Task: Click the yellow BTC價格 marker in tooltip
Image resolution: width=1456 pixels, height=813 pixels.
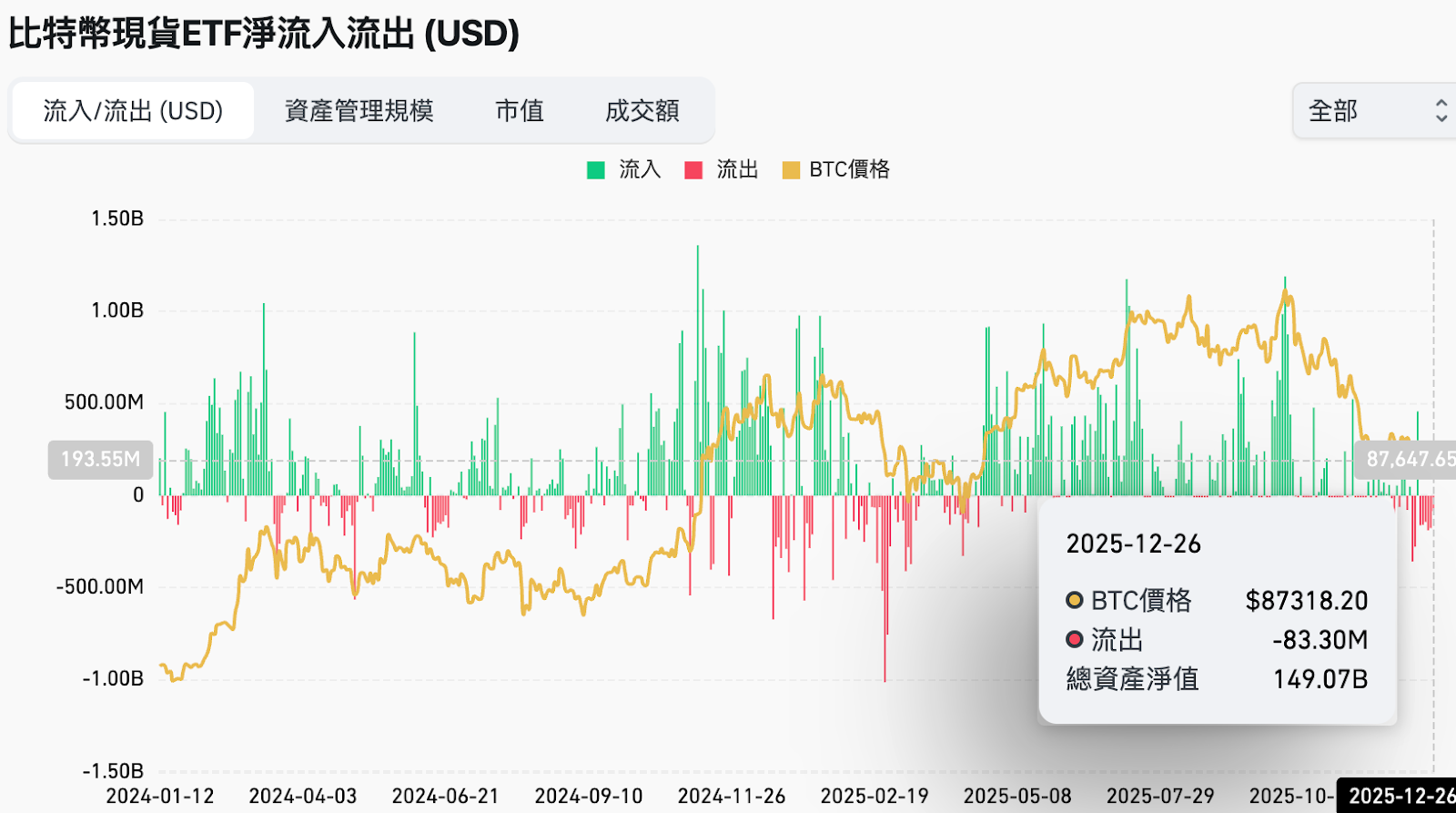Action: tap(1075, 600)
